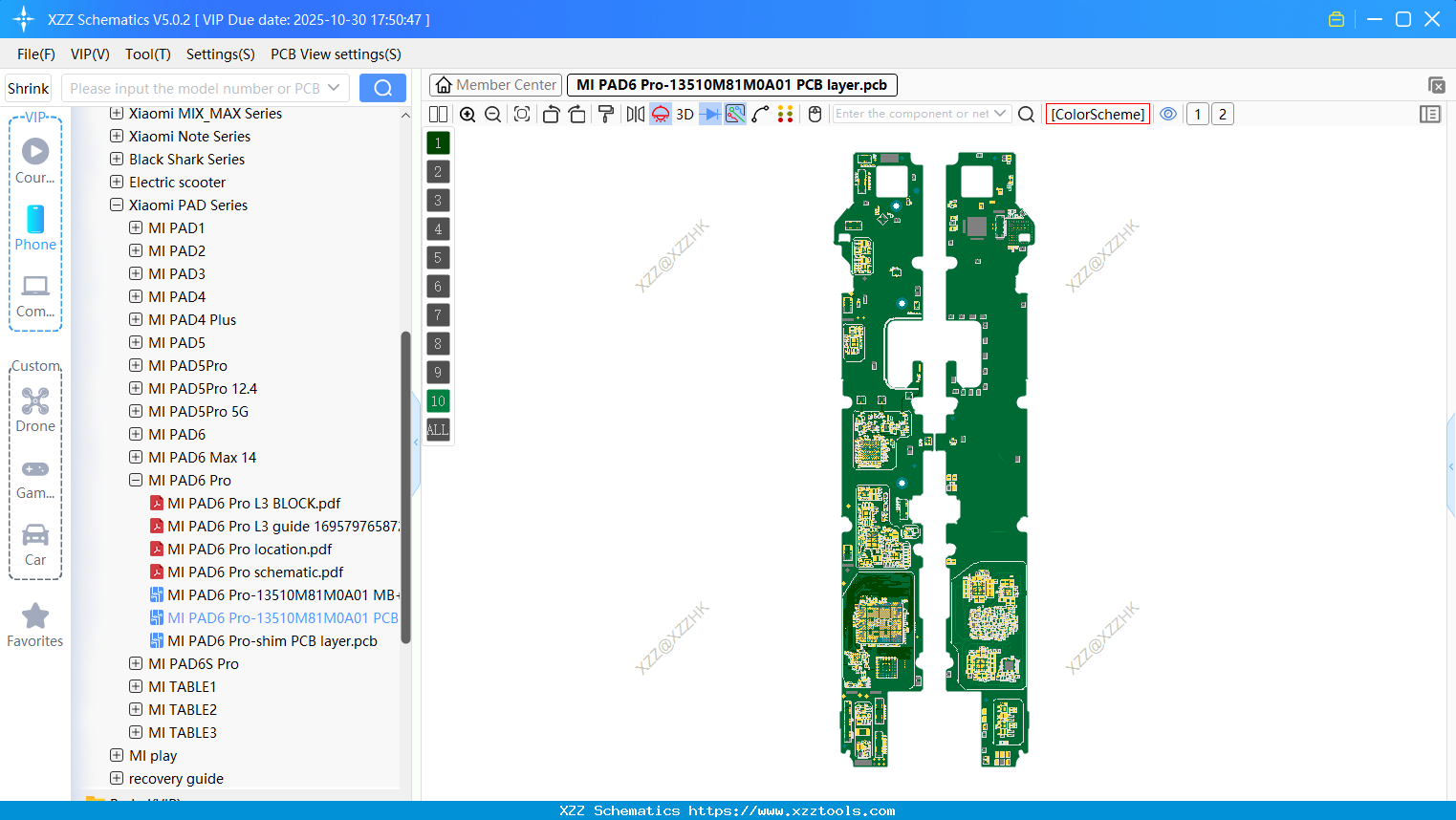Click the tree panel vertical scrollbar

[405, 487]
